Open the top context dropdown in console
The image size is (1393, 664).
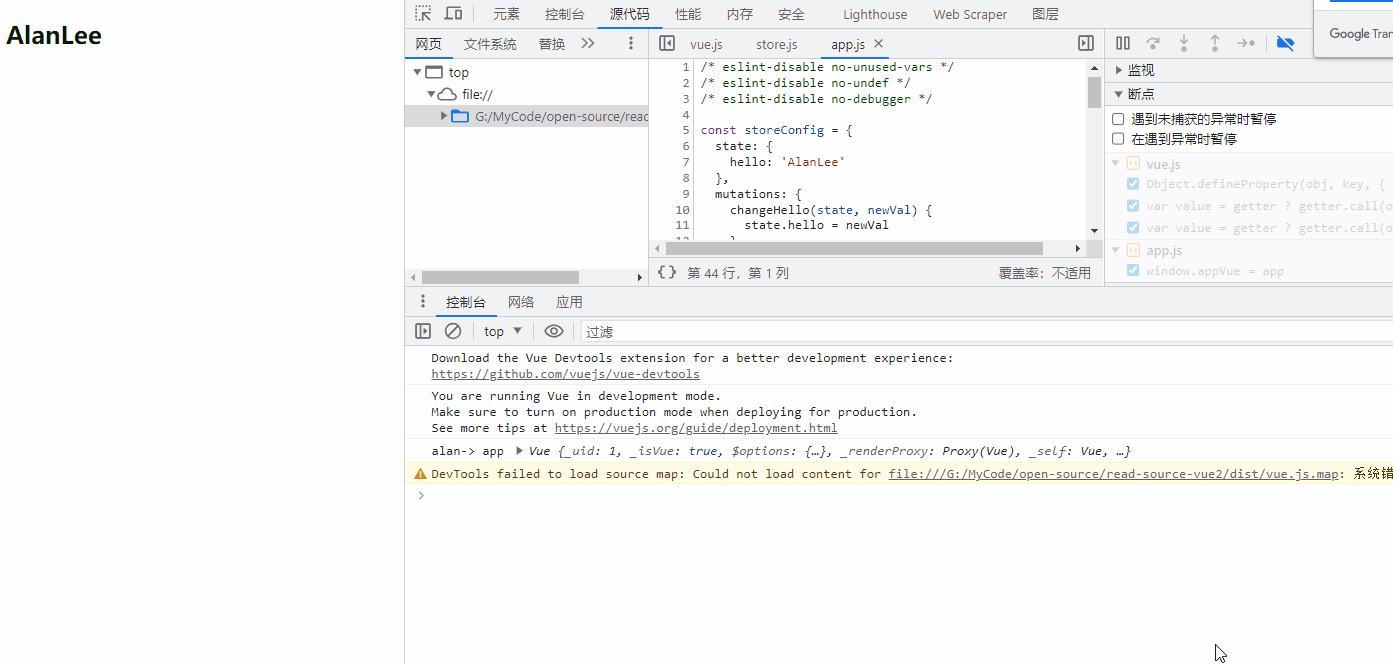pyautogui.click(x=503, y=331)
